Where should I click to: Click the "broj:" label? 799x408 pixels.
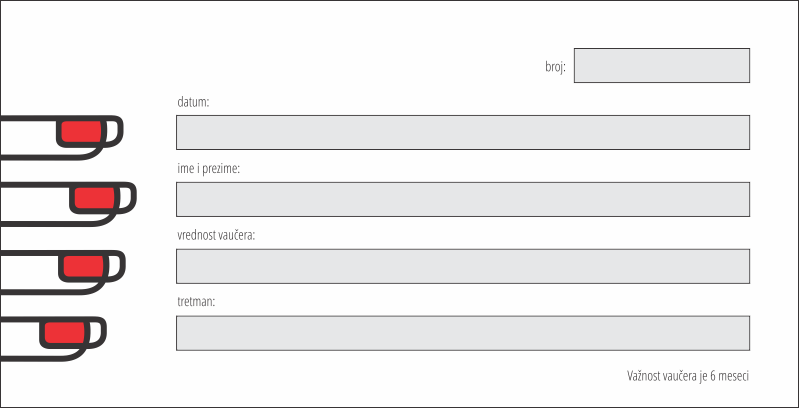[x=555, y=67]
